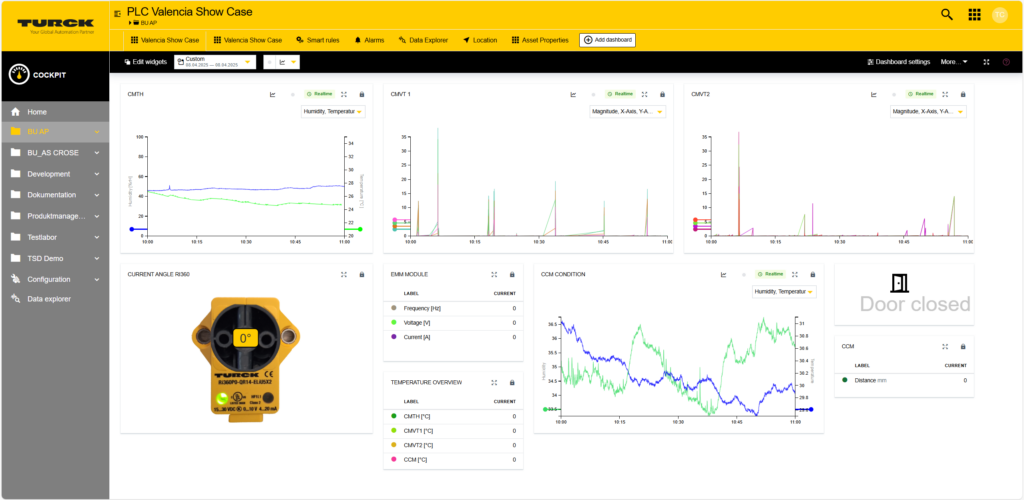The height and width of the screenshot is (500, 1024).
Task: Open chart options icon on CMVT 1 widget
Action: [572, 94]
